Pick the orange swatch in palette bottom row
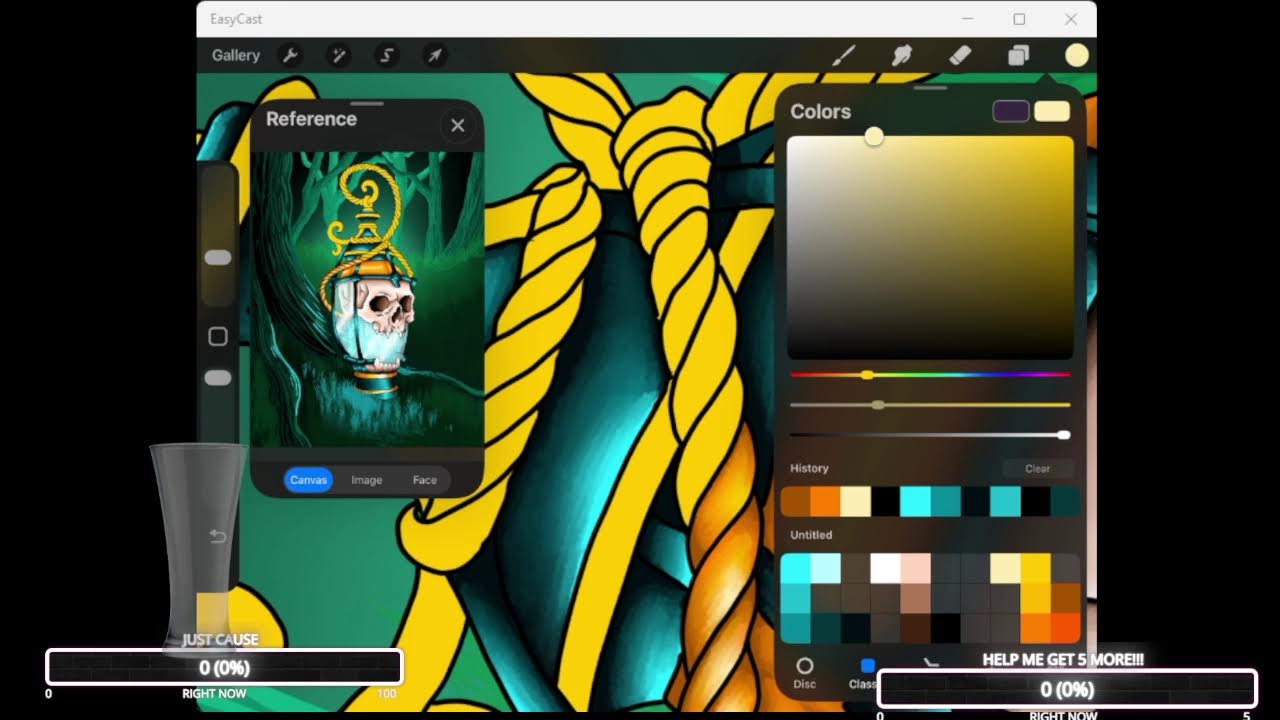1280x720 pixels. 1035,629
